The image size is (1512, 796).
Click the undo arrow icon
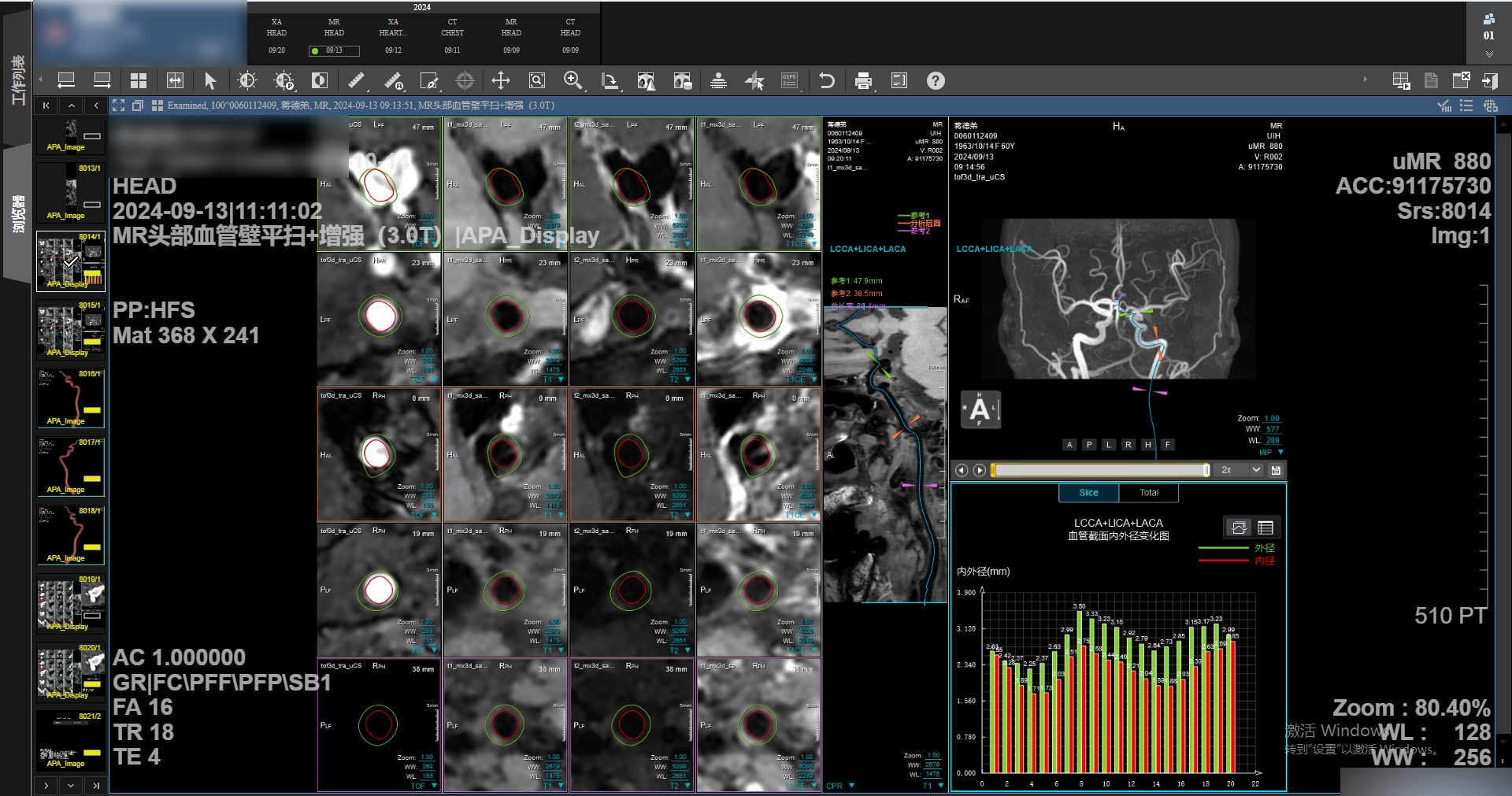[826, 81]
